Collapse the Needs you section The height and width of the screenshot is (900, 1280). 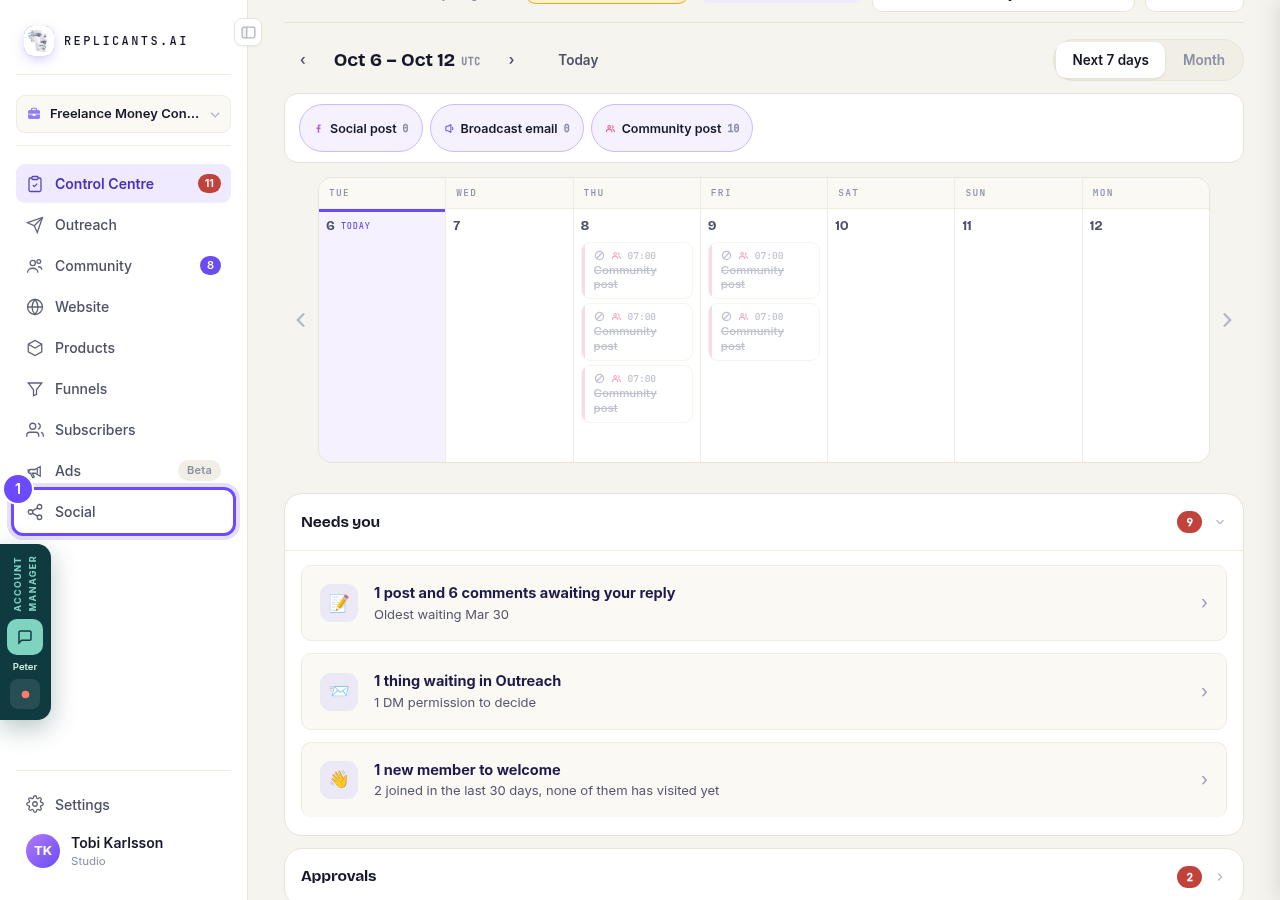coord(1220,522)
